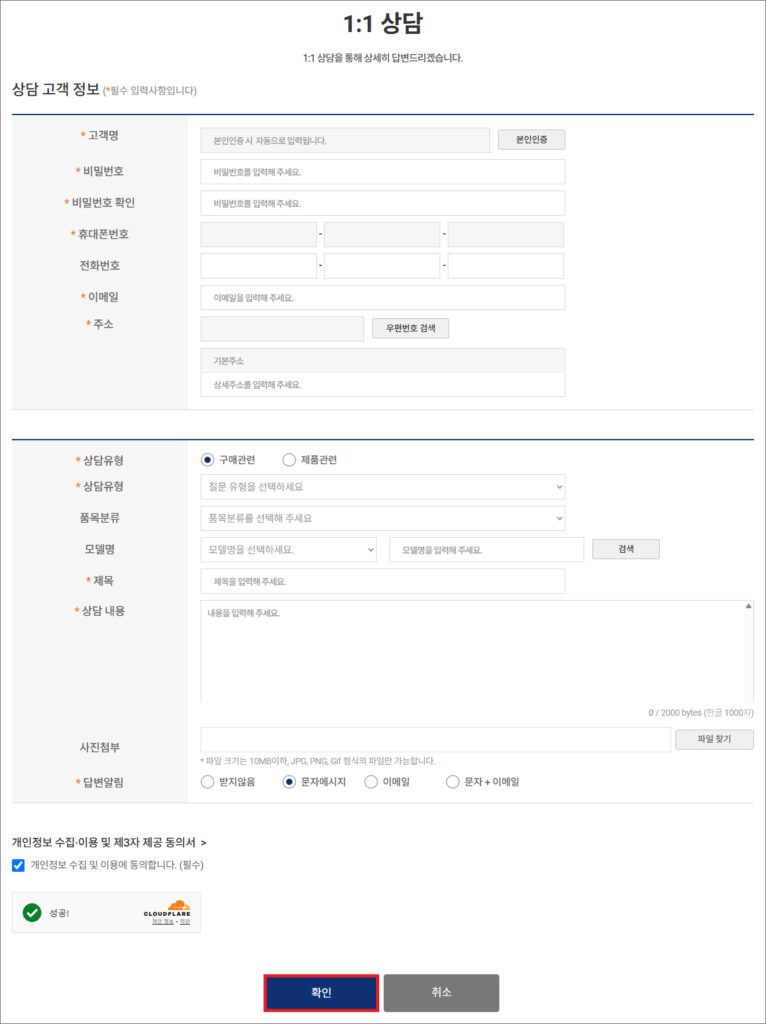Select 이메일 reply notification option

click(x=371, y=782)
